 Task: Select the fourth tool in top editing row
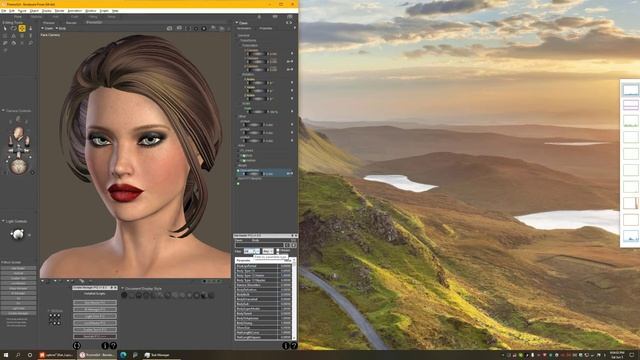click(31, 28)
